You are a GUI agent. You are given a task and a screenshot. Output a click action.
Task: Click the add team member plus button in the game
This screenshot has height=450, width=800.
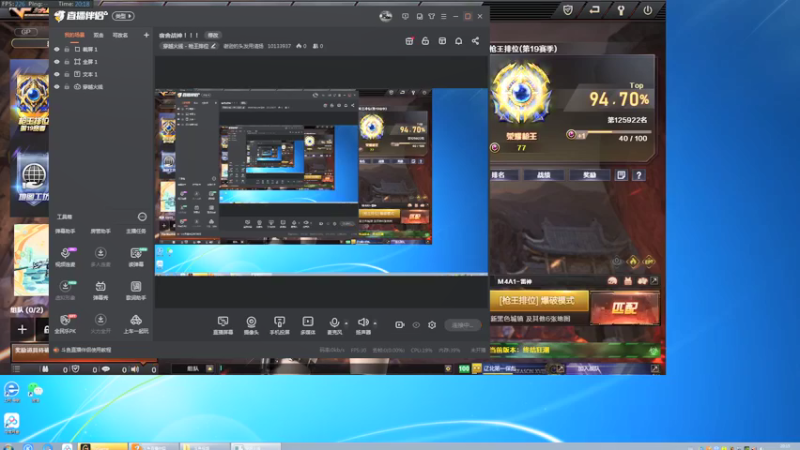(x=22, y=330)
